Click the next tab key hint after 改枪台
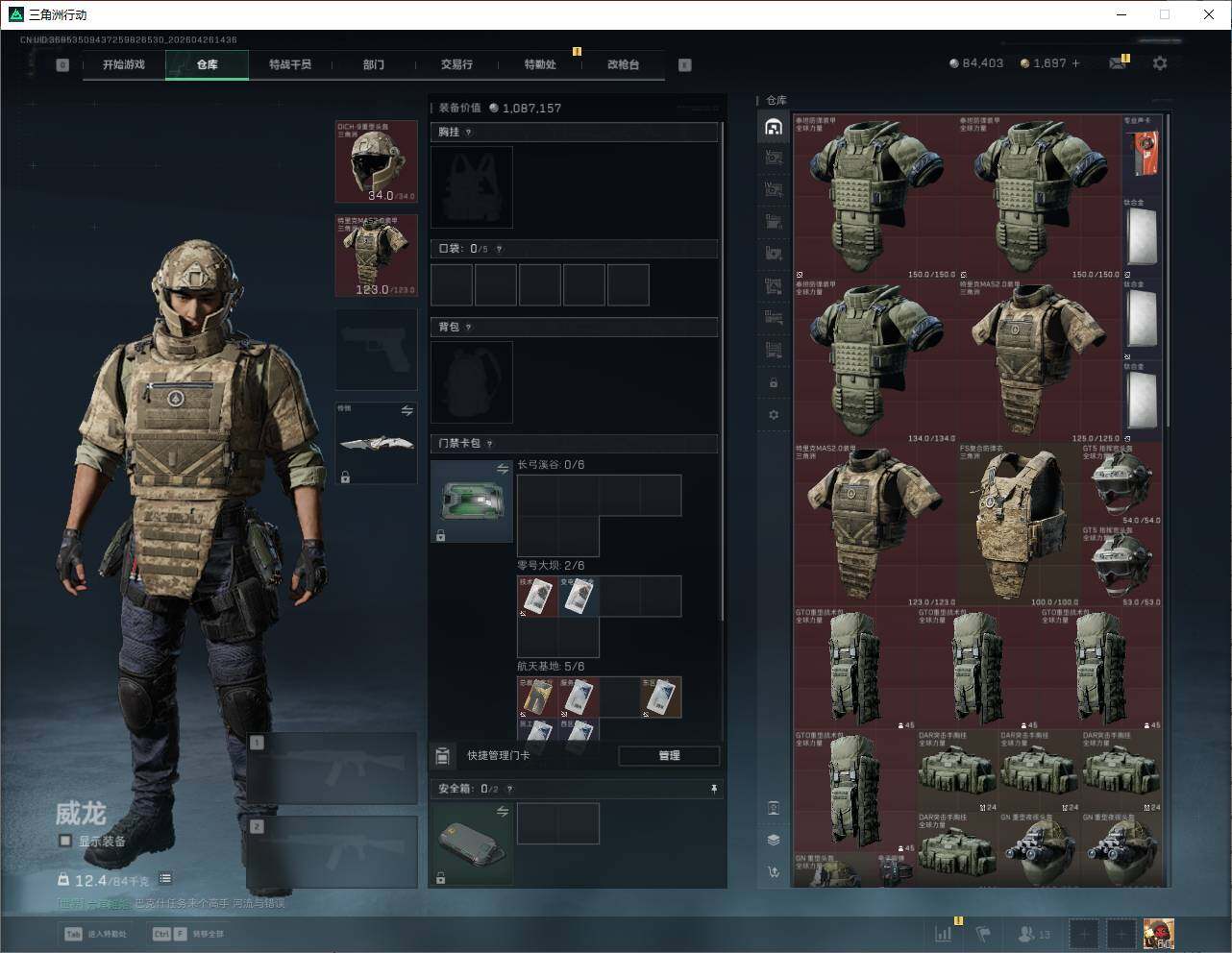 pos(685,65)
